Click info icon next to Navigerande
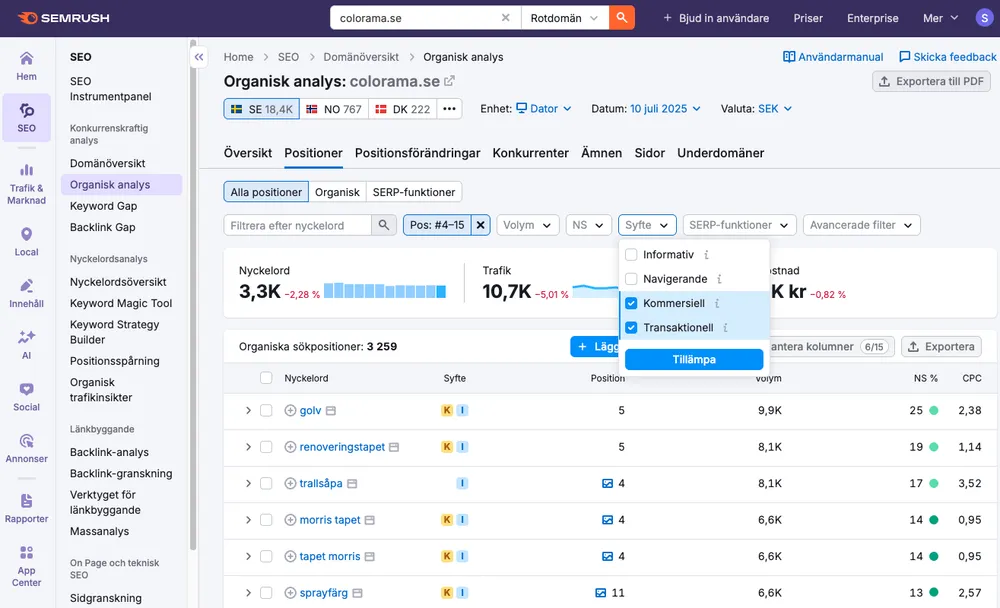Image resolution: width=1000 pixels, height=608 pixels. pos(719,279)
